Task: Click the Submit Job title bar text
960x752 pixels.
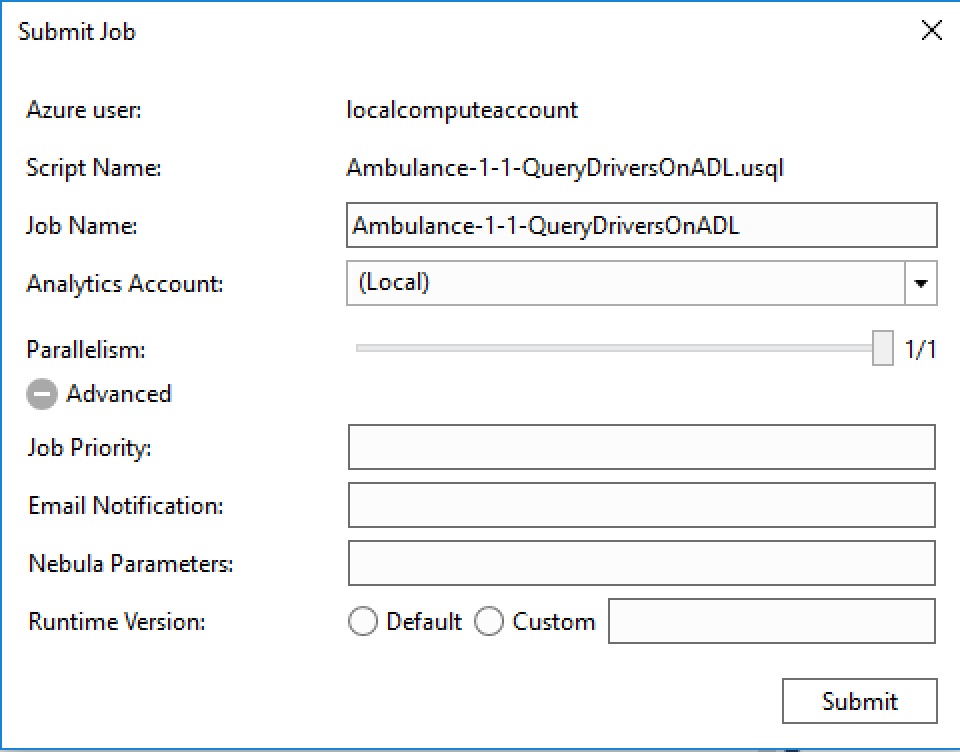Action: click(77, 32)
